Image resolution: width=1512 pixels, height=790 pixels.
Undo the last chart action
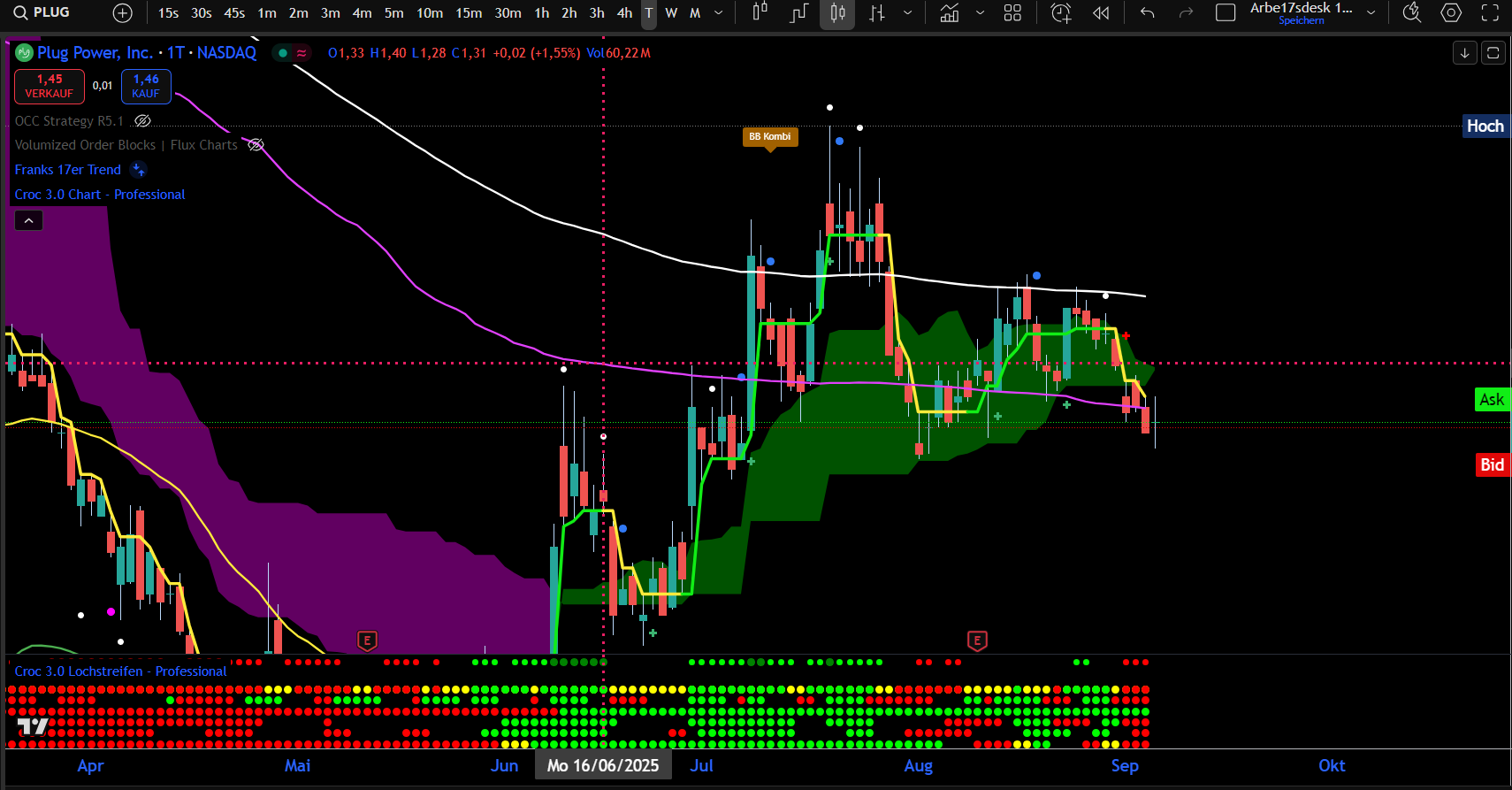click(1148, 13)
